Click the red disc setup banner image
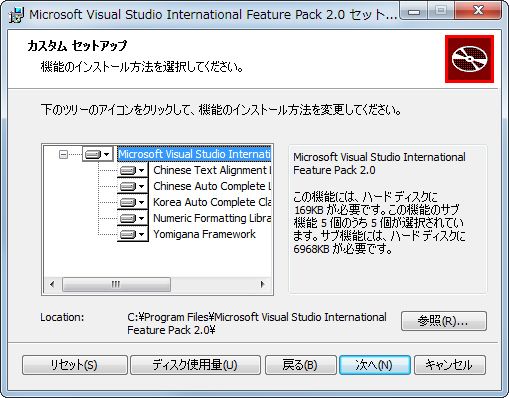Image resolution: width=509 pixels, height=398 pixels. pyautogui.click(x=469, y=59)
